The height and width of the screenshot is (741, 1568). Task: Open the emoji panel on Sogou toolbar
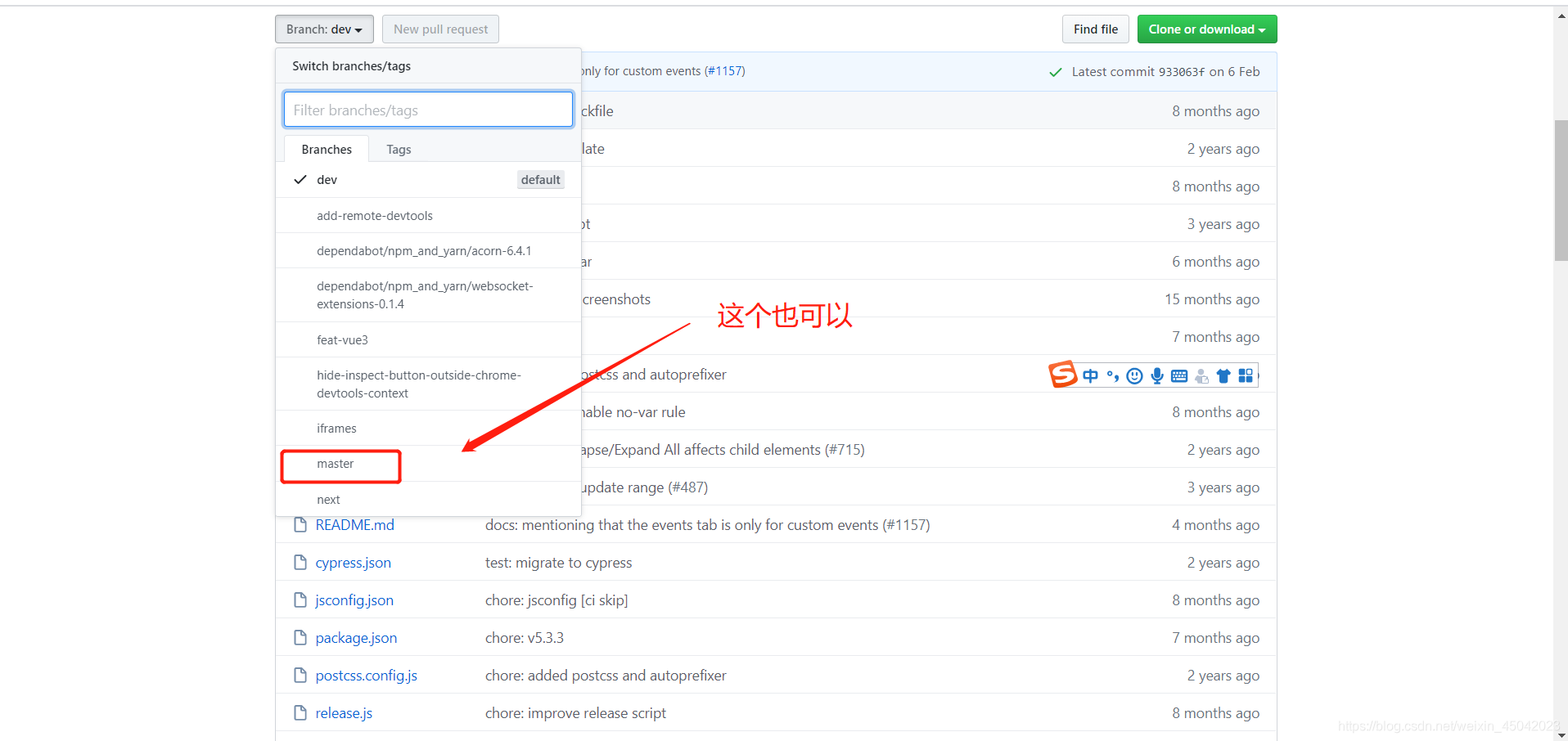(1134, 375)
